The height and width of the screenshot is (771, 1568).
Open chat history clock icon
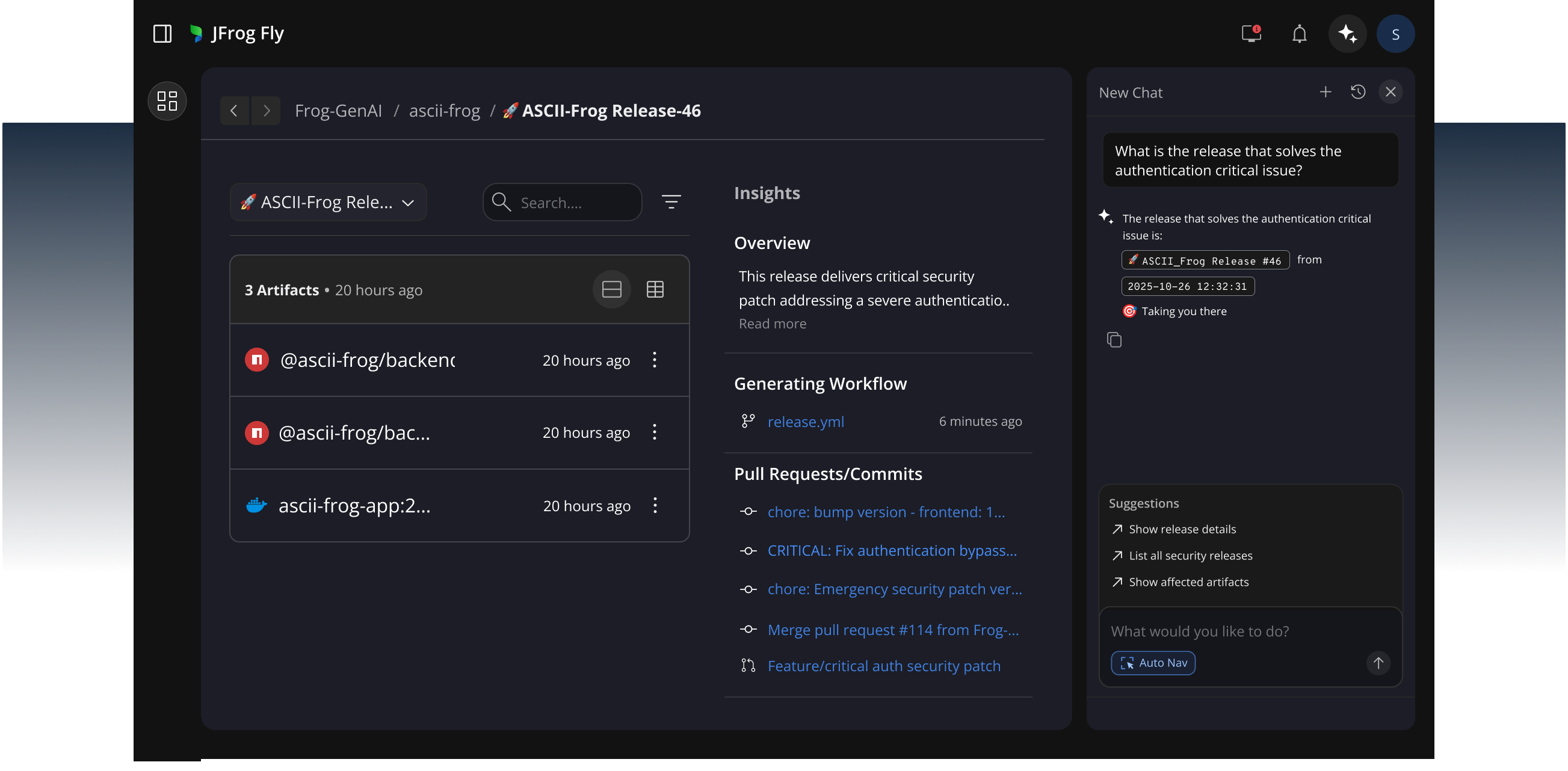(x=1357, y=92)
